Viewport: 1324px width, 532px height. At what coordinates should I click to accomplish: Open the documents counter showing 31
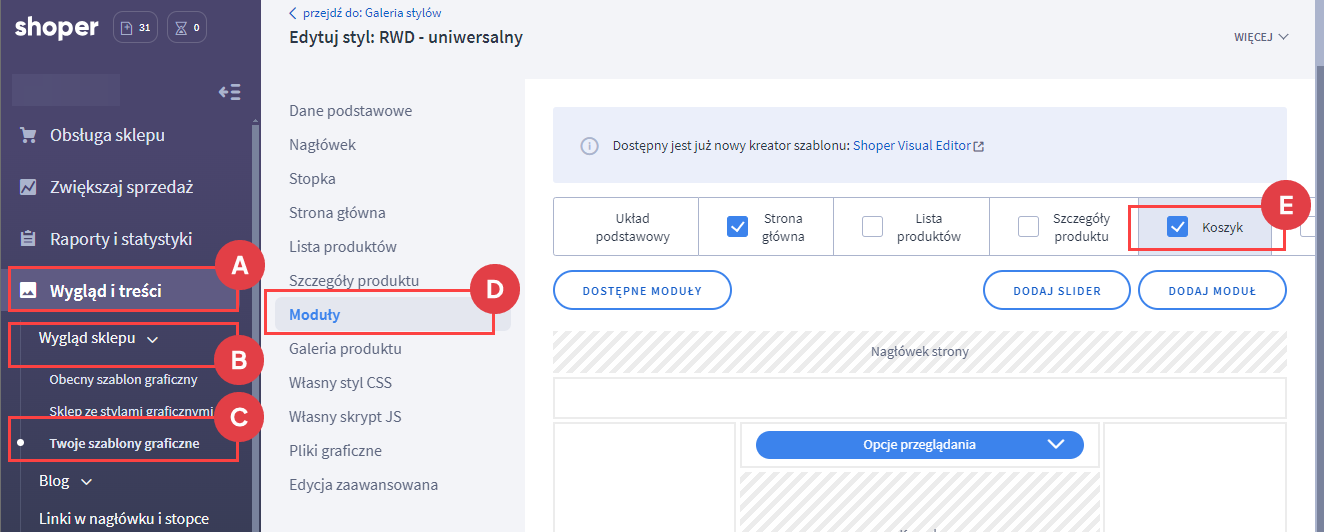tap(136, 27)
